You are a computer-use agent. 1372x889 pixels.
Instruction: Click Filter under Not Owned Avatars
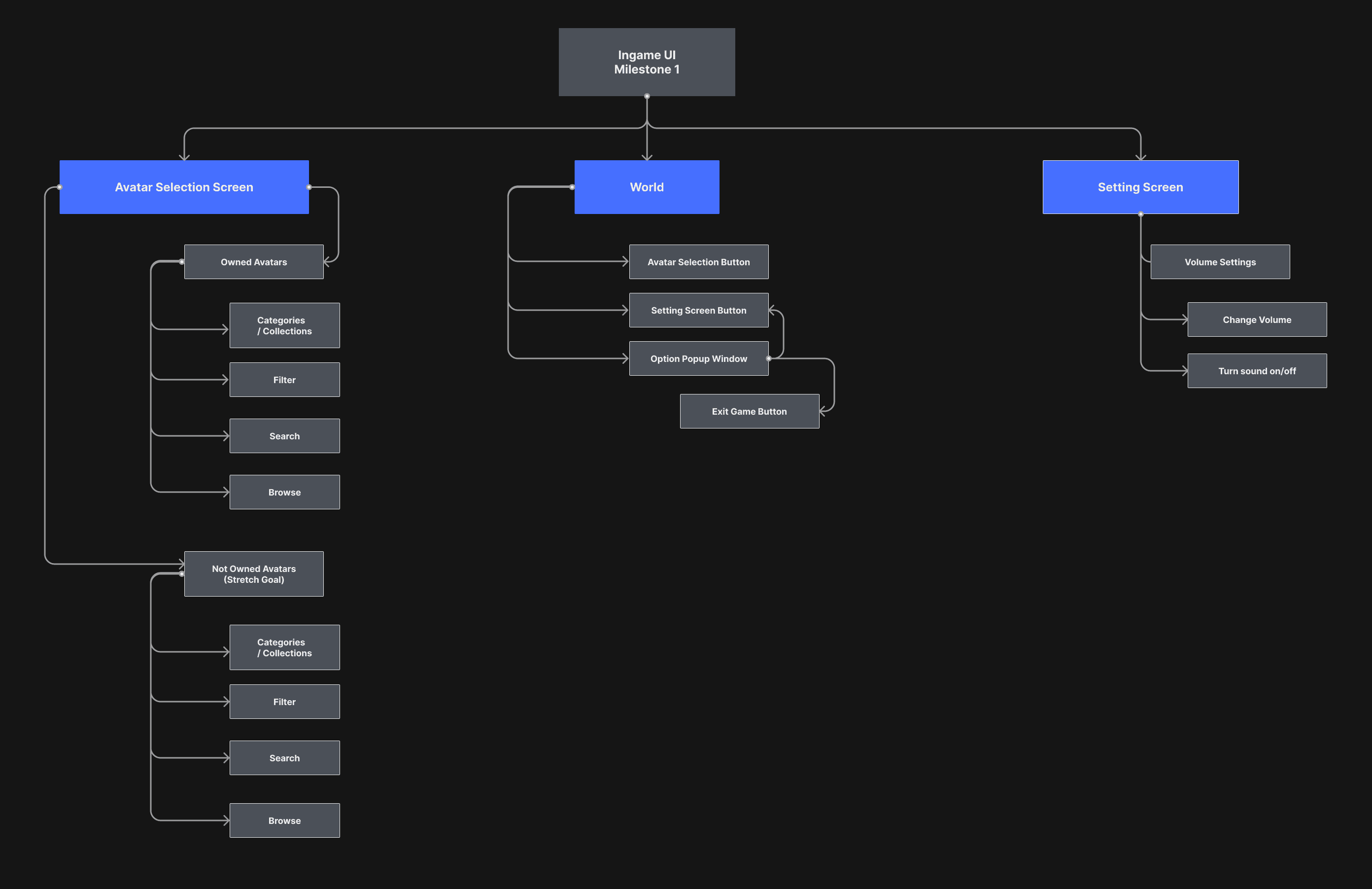click(x=284, y=702)
